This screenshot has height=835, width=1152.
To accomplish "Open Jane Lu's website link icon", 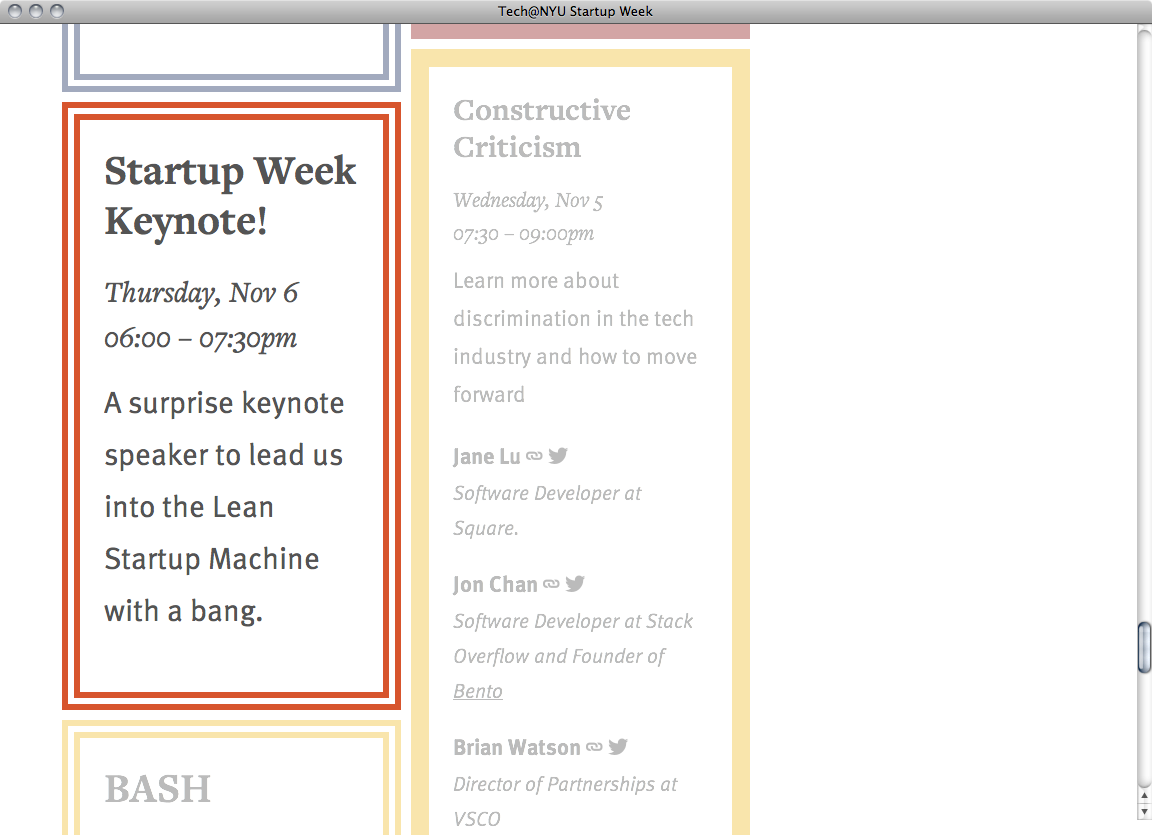I will (x=535, y=456).
